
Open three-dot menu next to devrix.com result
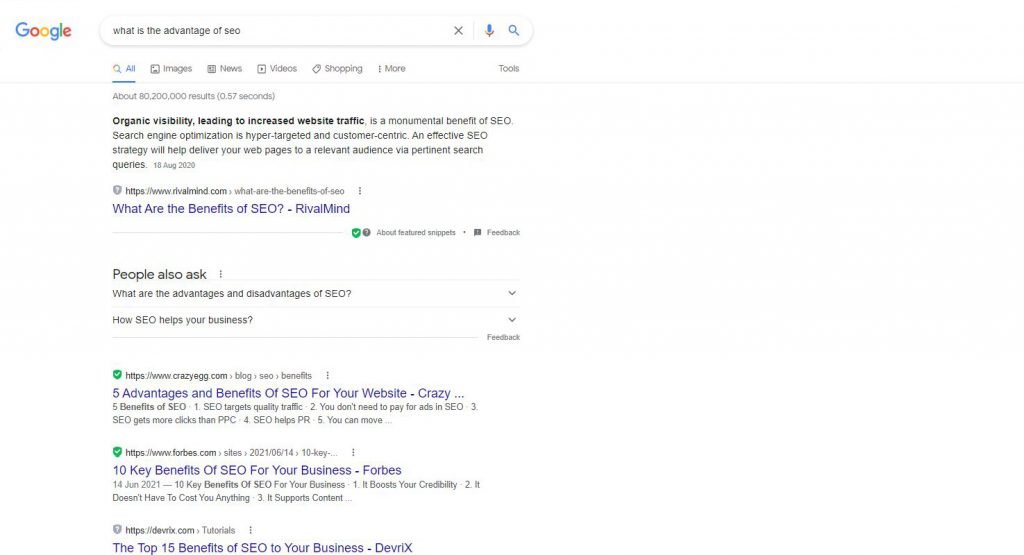coord(250,530)
